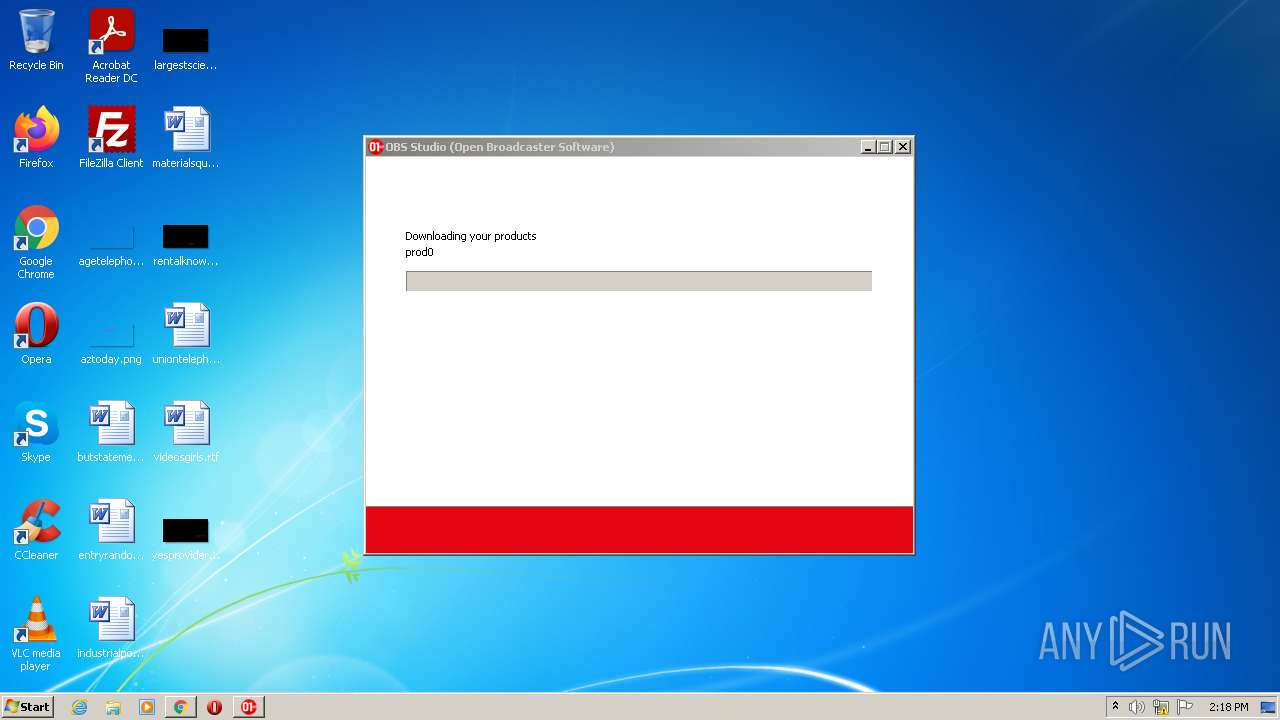Launch Acrobat Reader DC from desktop
The width and height of the screenshot is (1280, 720).
[111, 46]
